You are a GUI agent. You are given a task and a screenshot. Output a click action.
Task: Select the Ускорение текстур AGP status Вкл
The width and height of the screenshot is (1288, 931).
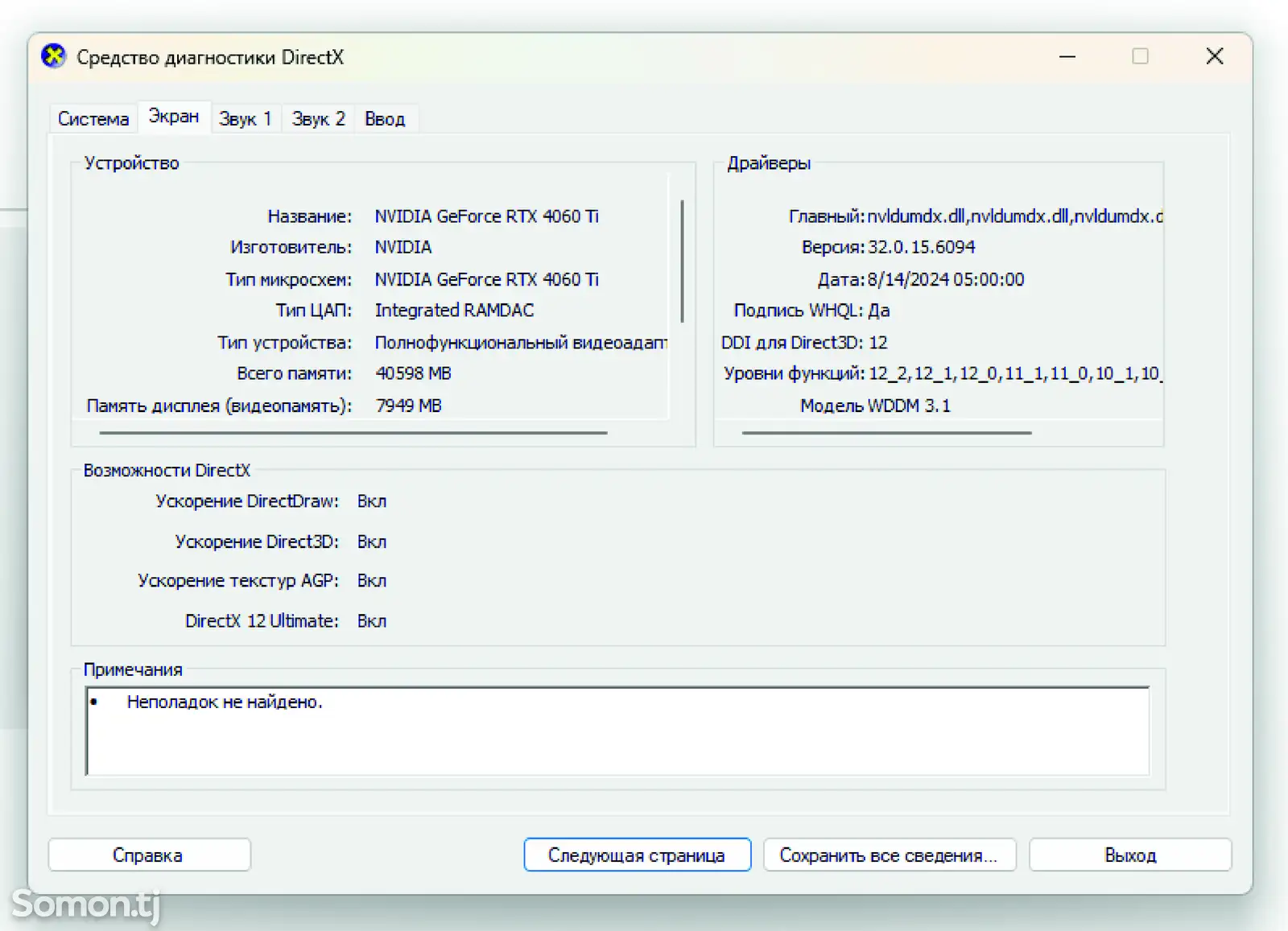[372, 581]
